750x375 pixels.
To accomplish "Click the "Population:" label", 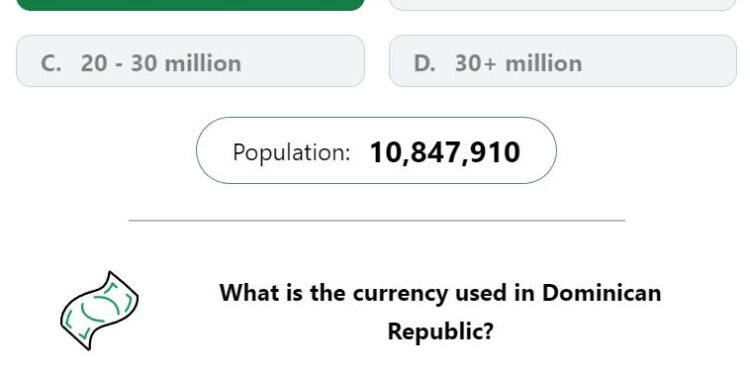I will pyautogui.click(x=292, y=153).
